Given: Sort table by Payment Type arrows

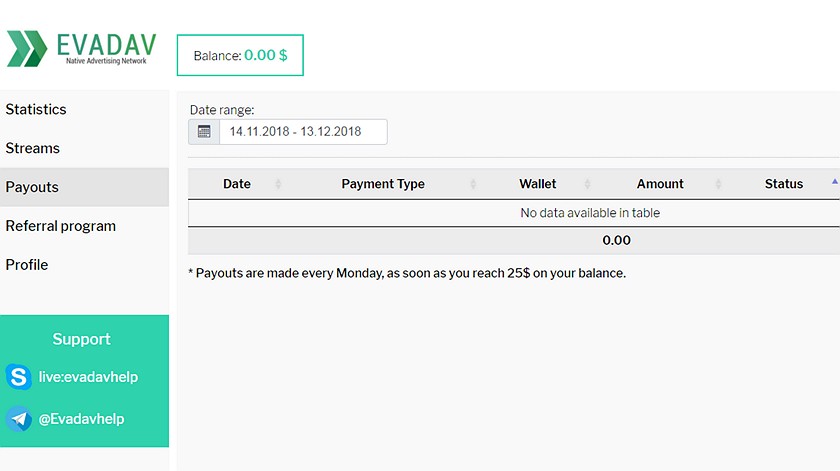Looking at the screenshot, I should coord(473,184).
